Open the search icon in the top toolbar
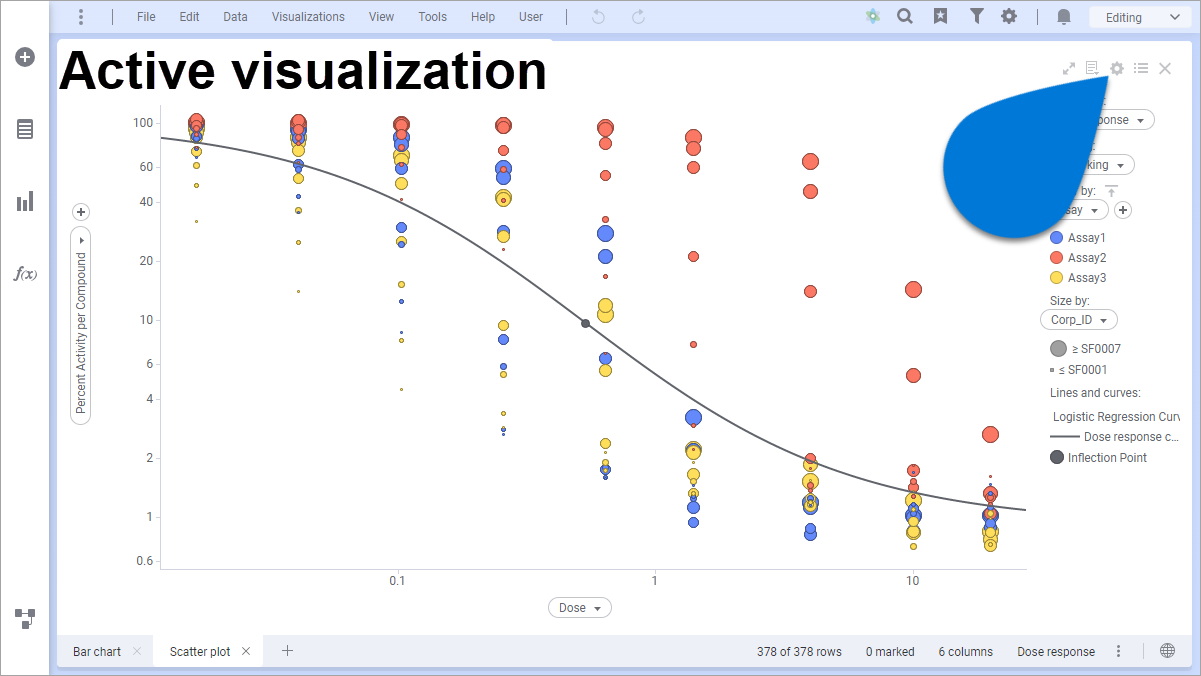Image resolution: width=1201 pixels, height=676 pixels. tap(905, 16)
